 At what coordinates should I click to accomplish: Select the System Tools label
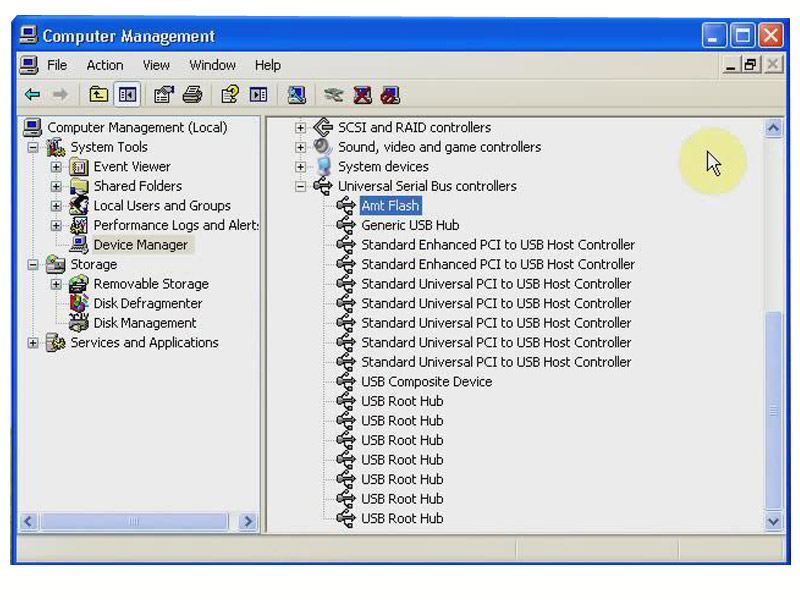[109, 147]
